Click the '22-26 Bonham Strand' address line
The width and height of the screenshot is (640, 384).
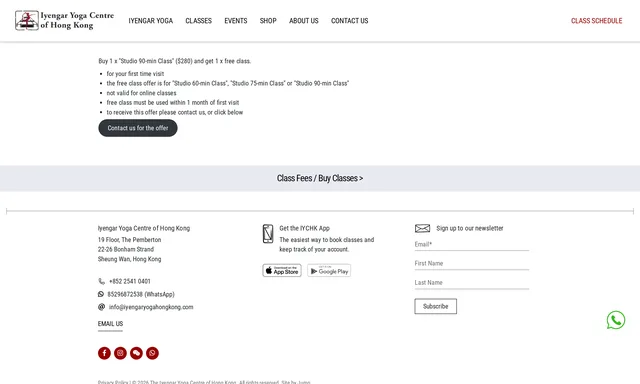126,249
